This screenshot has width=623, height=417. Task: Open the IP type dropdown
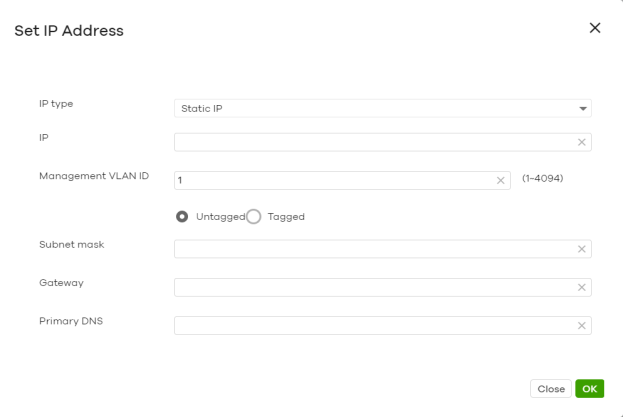coord(382,108)
